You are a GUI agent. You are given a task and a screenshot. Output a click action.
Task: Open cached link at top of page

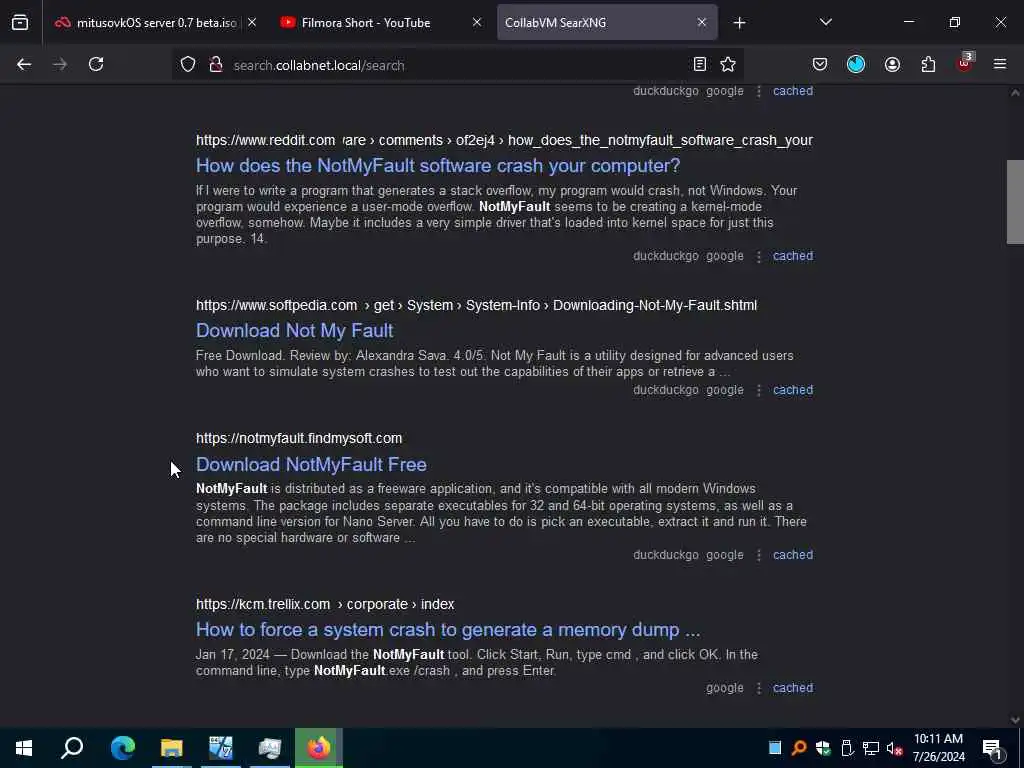click(x=793, y=91)
